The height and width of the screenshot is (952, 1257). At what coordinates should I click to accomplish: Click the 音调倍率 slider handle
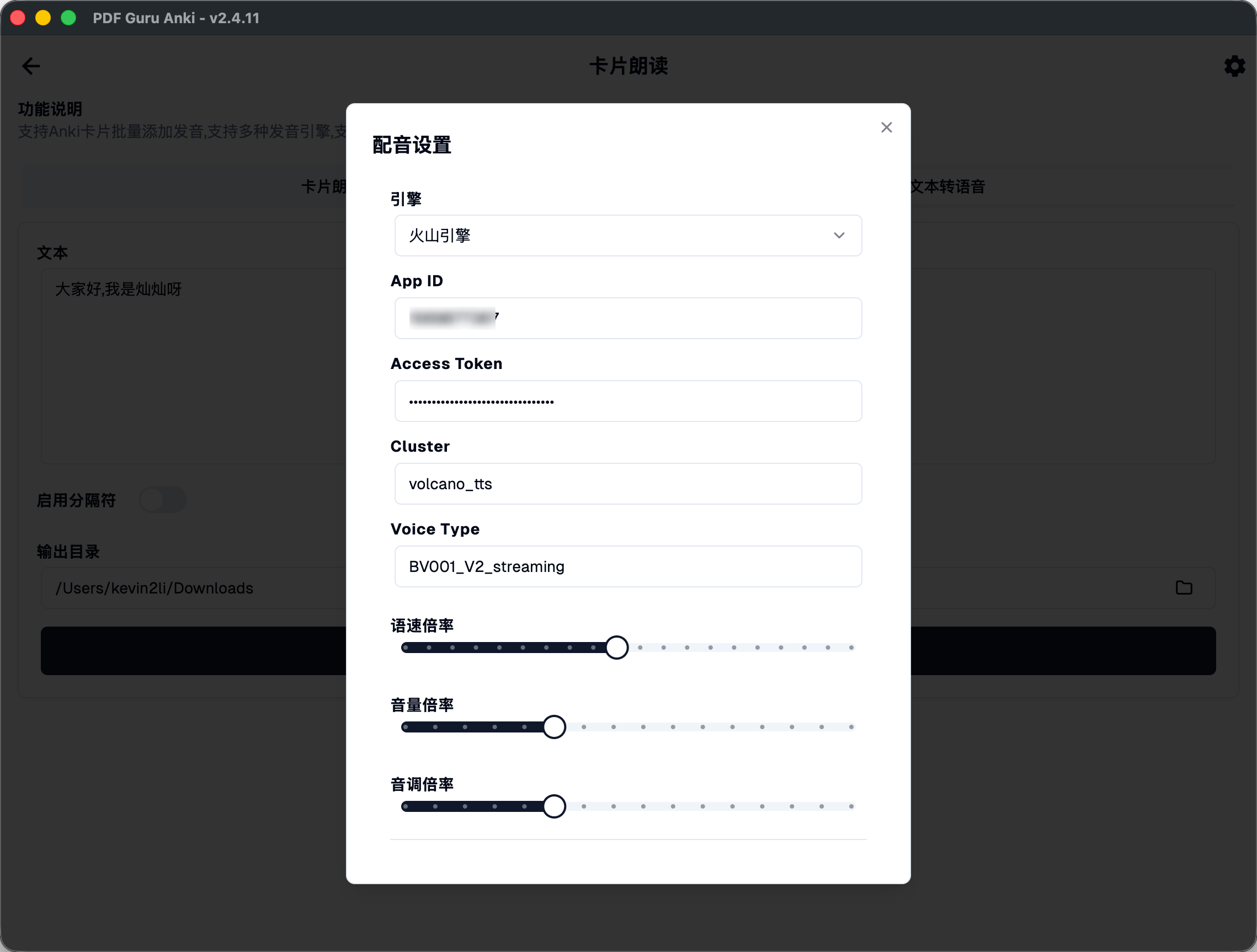coord(554,806)
